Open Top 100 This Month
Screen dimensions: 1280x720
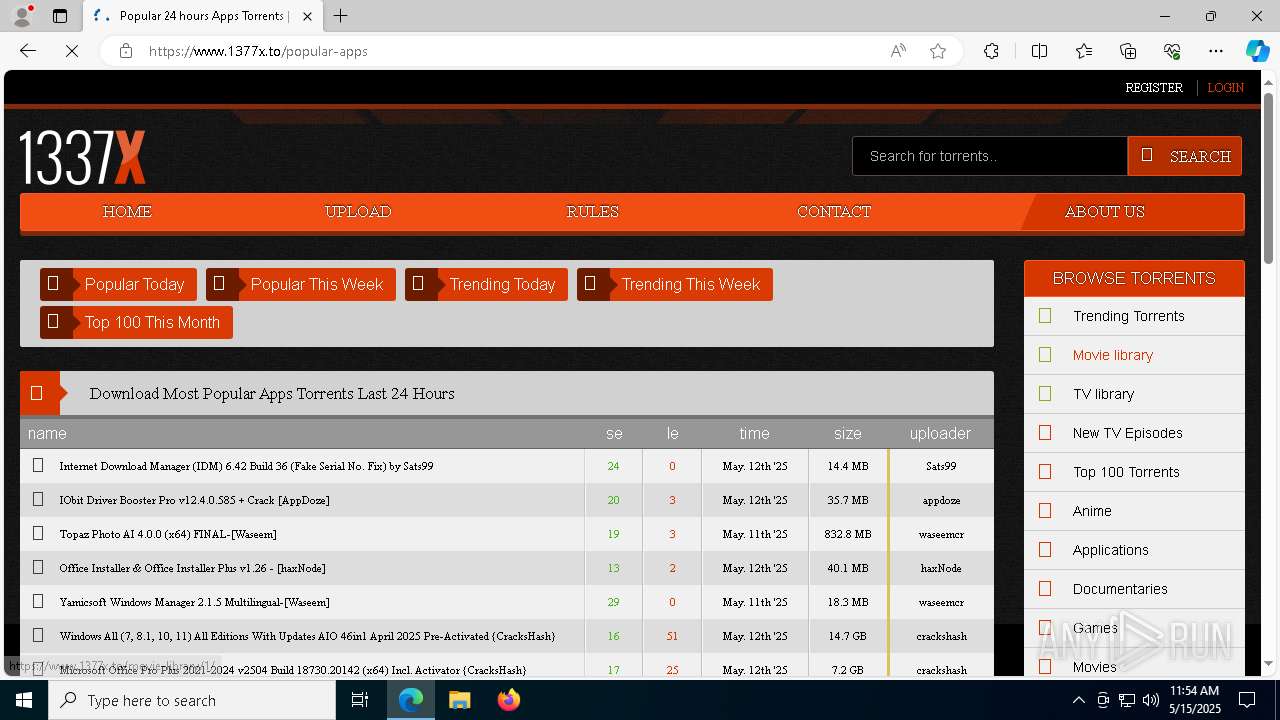[136, 323]
